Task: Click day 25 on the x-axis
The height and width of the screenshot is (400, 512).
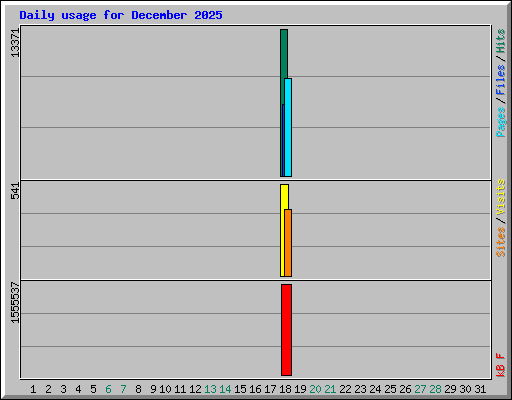Action: coord(390,389)
